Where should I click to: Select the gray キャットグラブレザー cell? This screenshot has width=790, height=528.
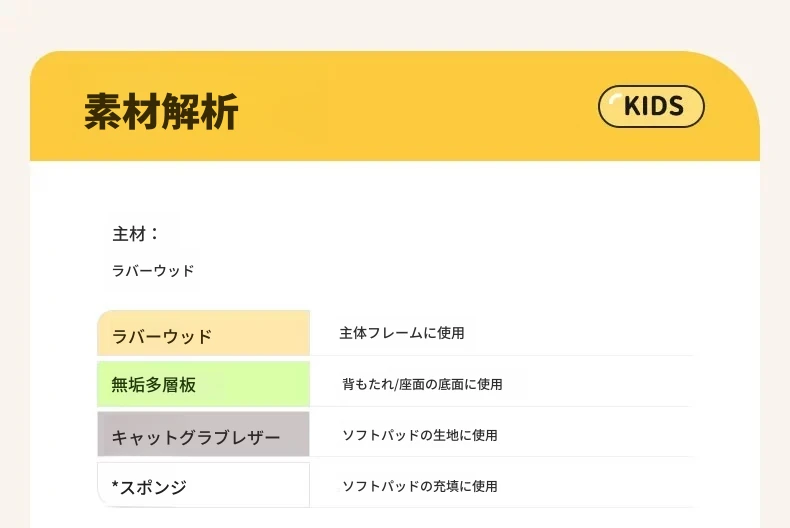pos(204,436)
